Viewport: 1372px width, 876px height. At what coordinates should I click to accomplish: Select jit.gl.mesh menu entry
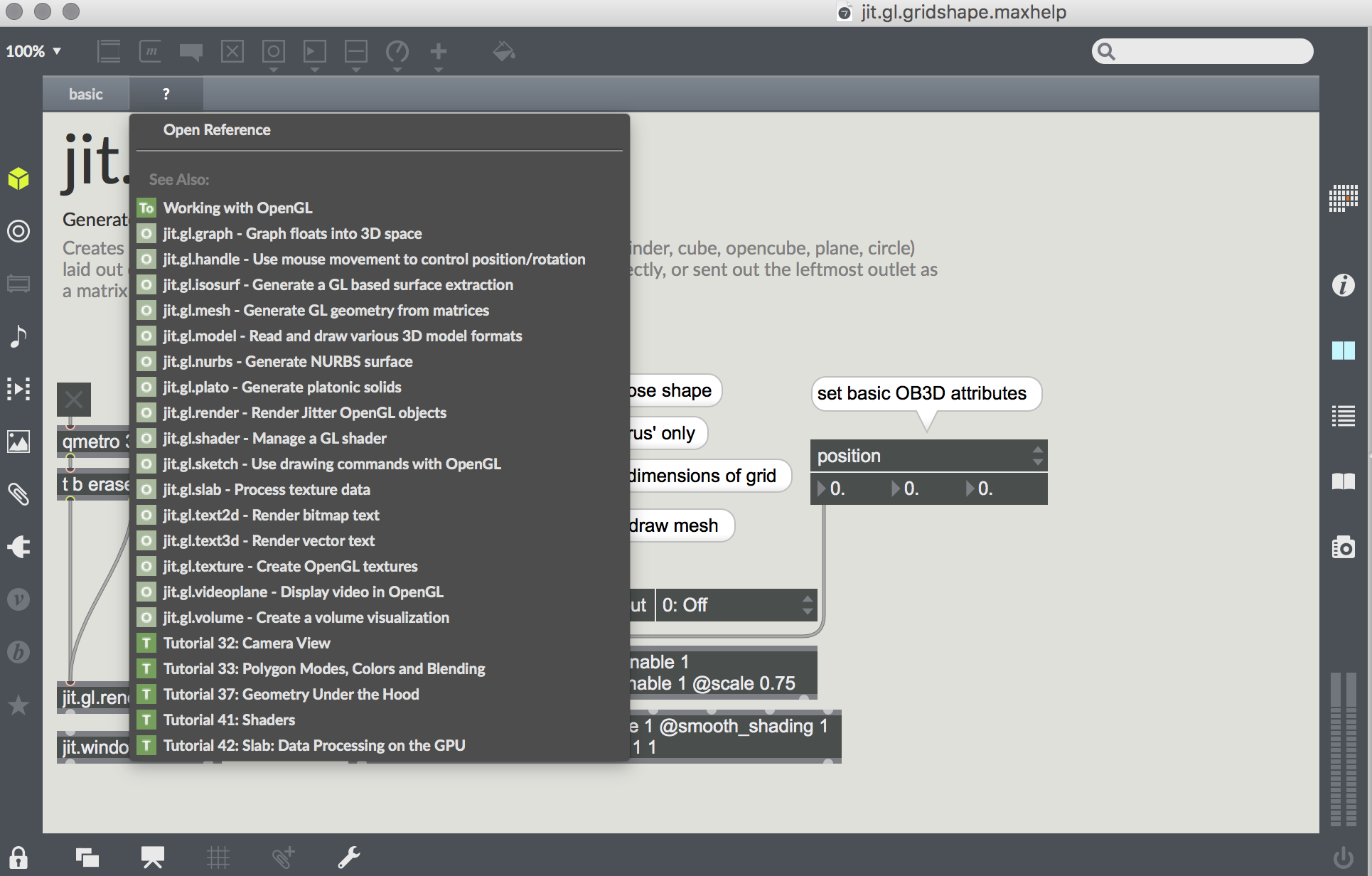pyautogui.click(x=380, y=310)
